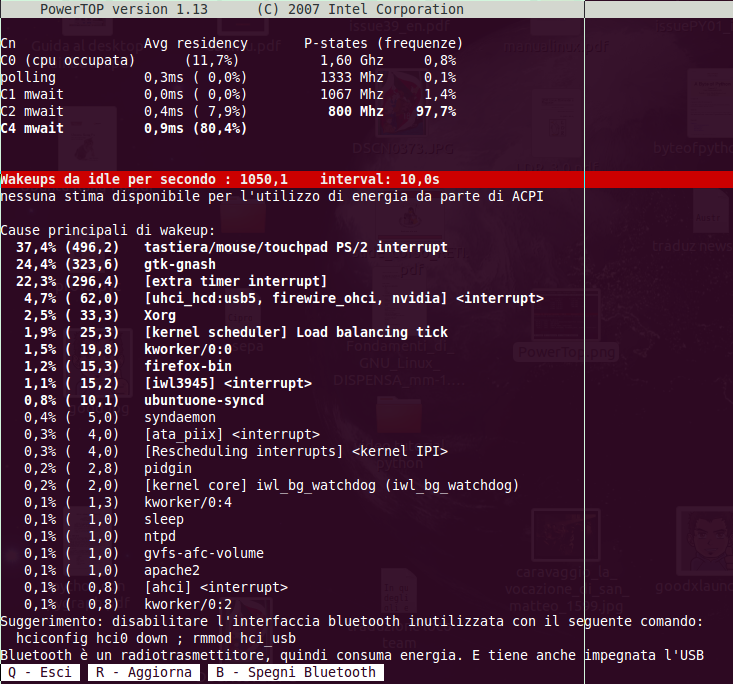Click the 'R - Aggiorna' key hint
Viewport: 733px width, 684px height.
pos(143,672)
